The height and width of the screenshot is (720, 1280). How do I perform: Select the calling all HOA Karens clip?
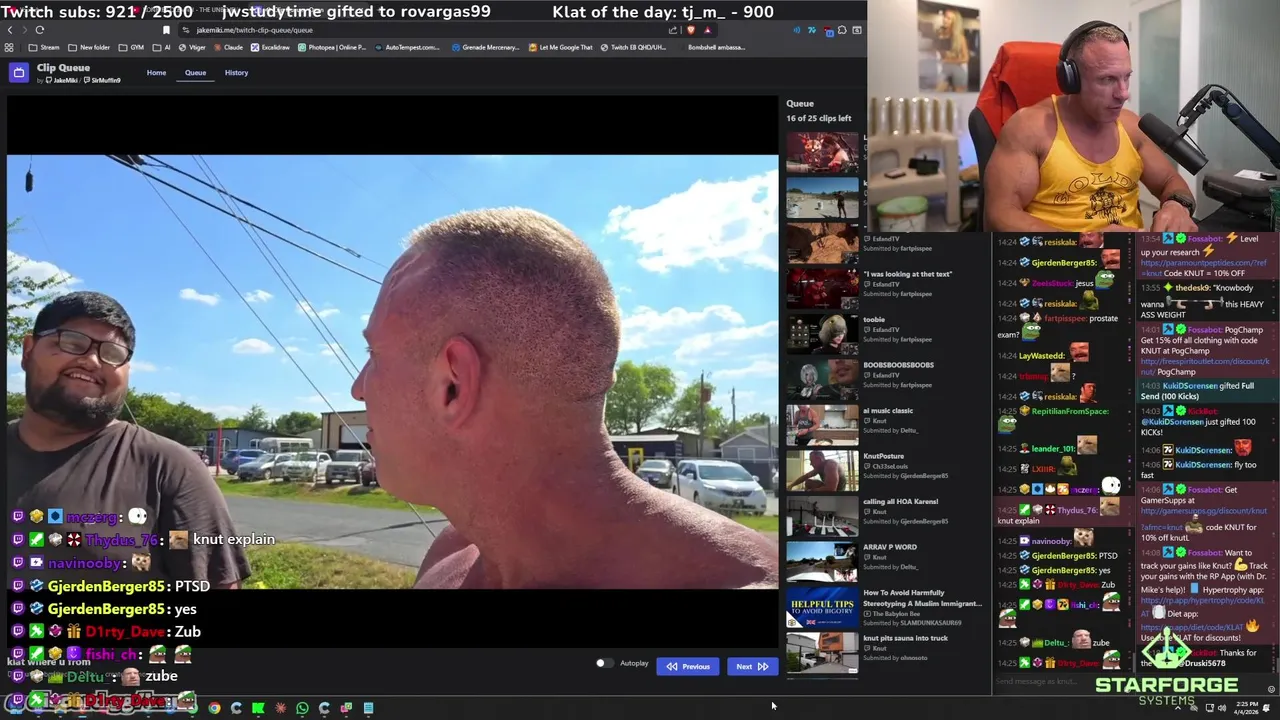coord(822,516)
